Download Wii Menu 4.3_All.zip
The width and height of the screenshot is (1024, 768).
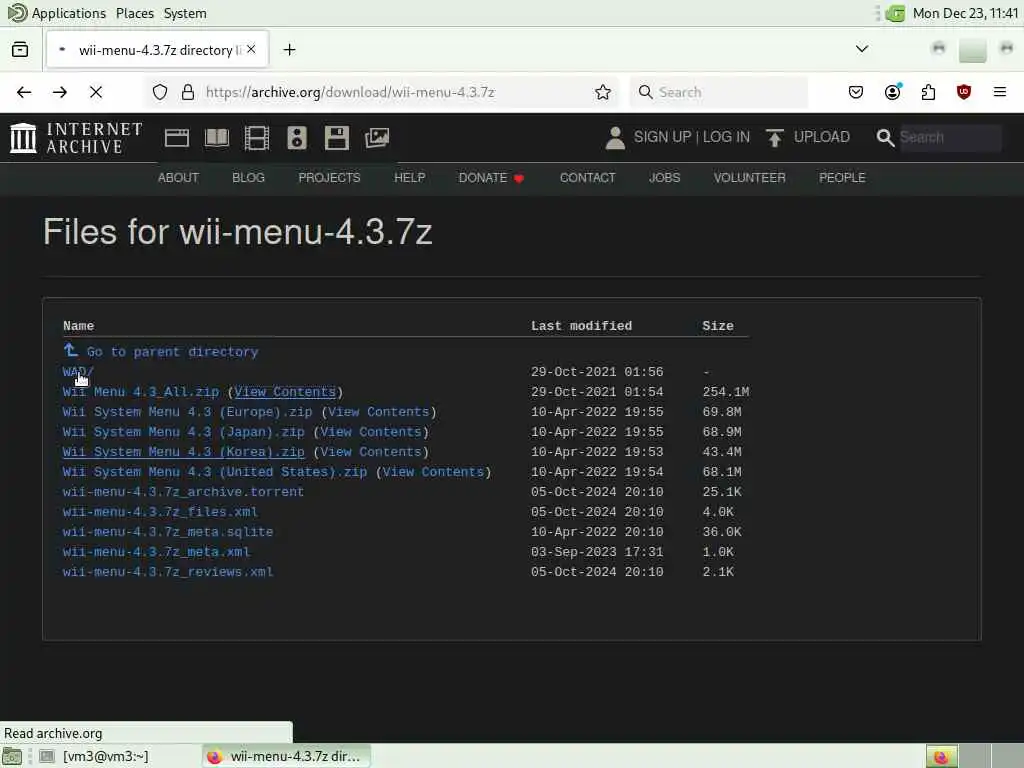coord(140,392)
